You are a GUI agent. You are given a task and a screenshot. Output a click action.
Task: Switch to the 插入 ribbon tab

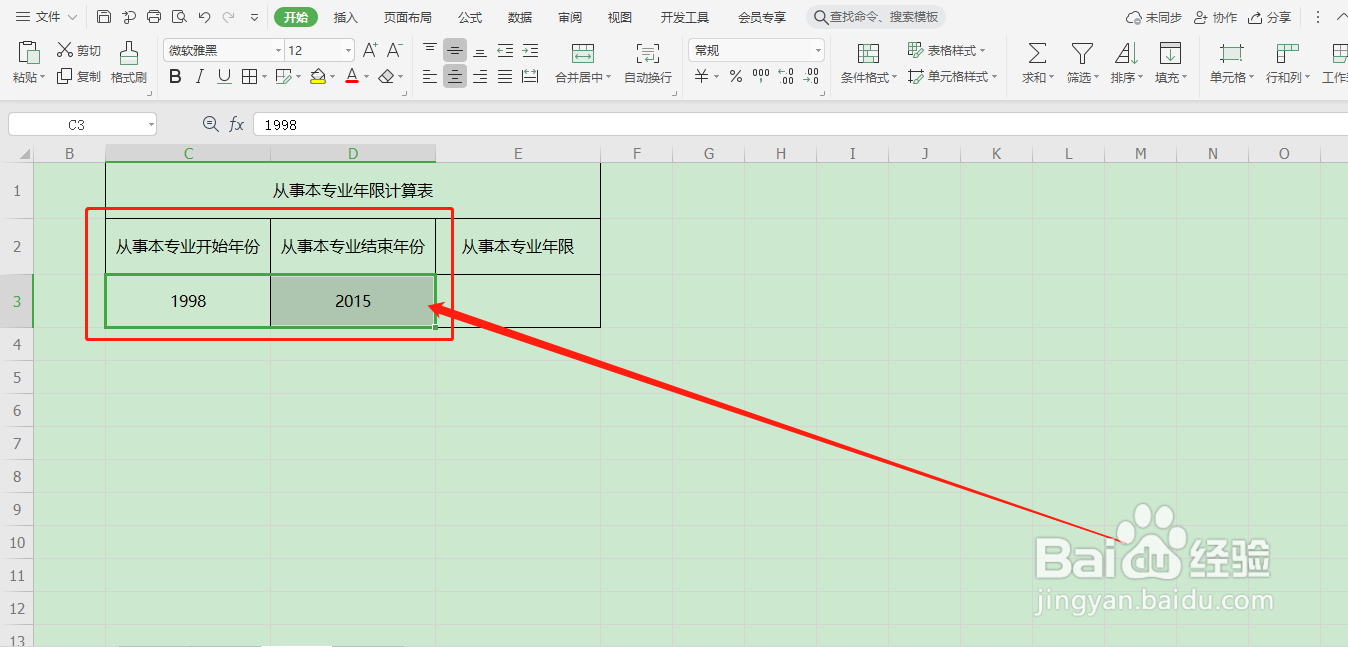click(x=345, y=16)
